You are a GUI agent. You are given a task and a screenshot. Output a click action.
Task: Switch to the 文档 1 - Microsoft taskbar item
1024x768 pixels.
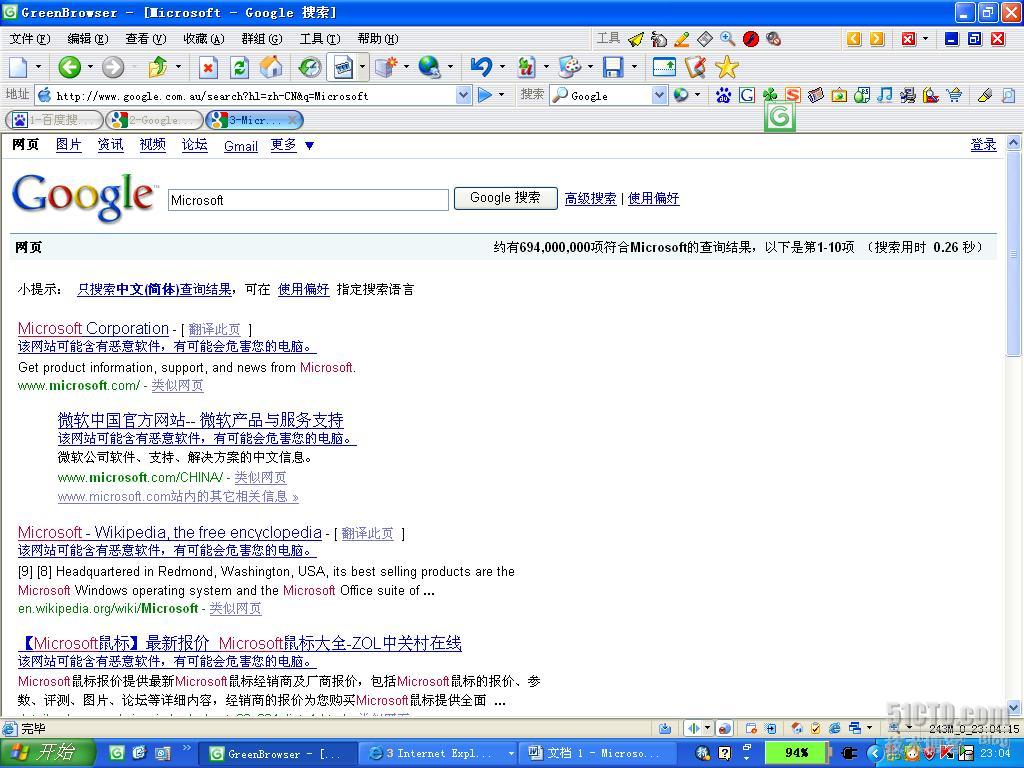597,754
